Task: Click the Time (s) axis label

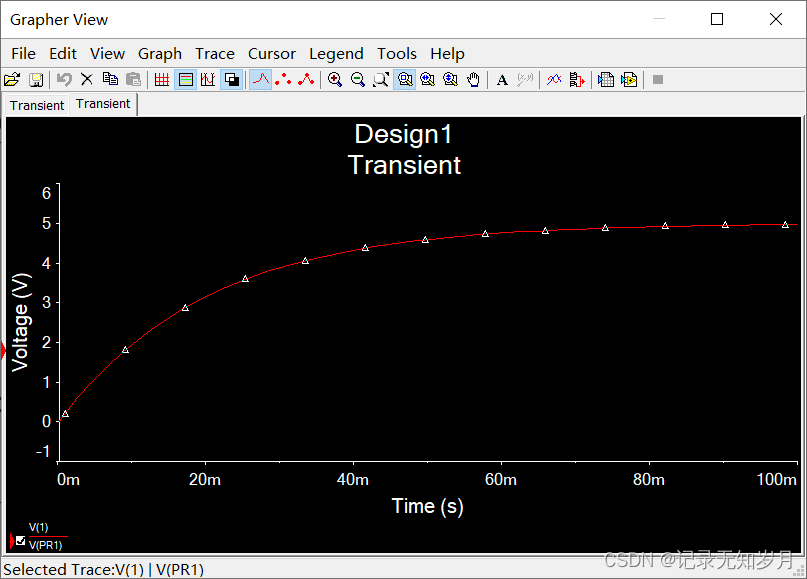Action: [x=427, y=506]
